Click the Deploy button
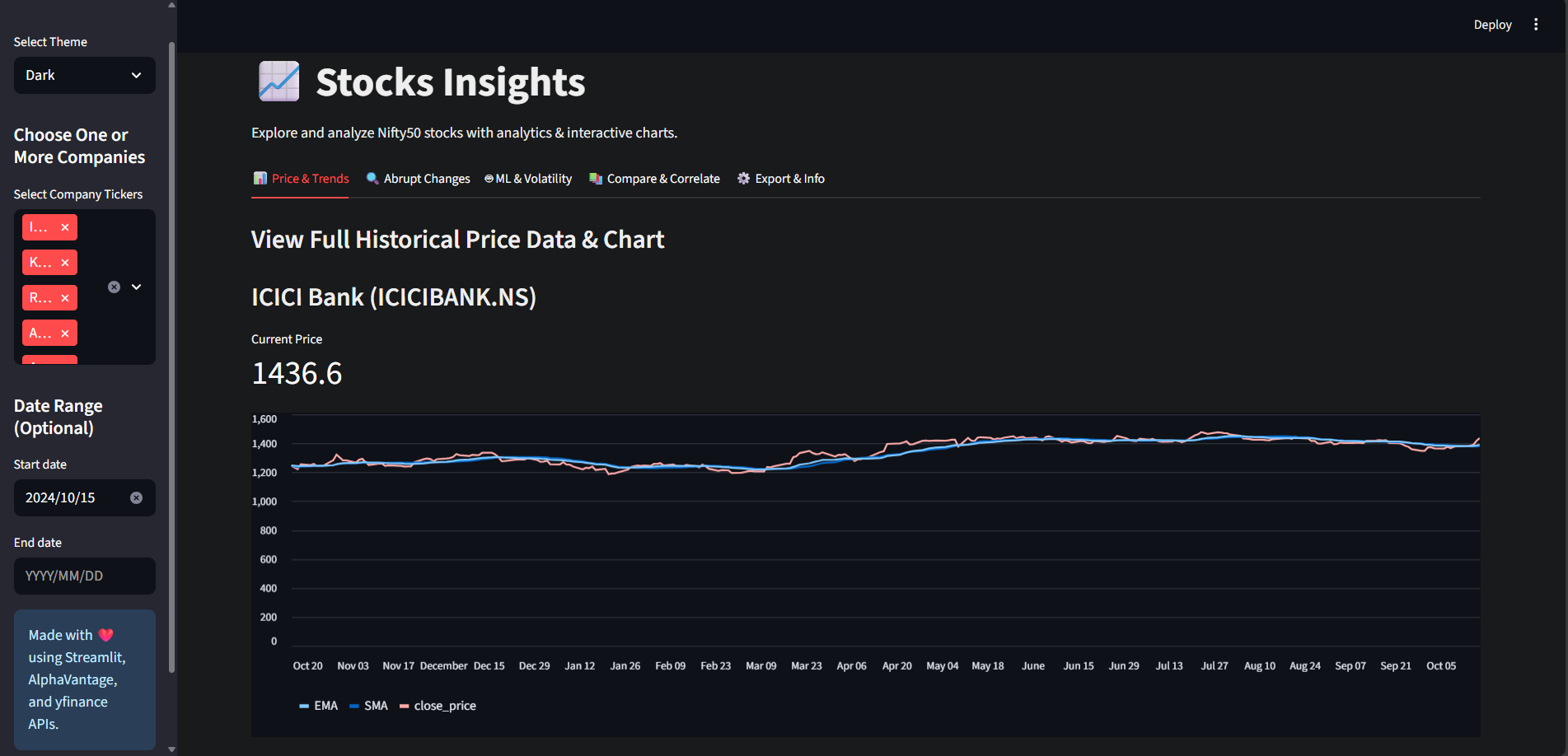 coord(1492,25)
